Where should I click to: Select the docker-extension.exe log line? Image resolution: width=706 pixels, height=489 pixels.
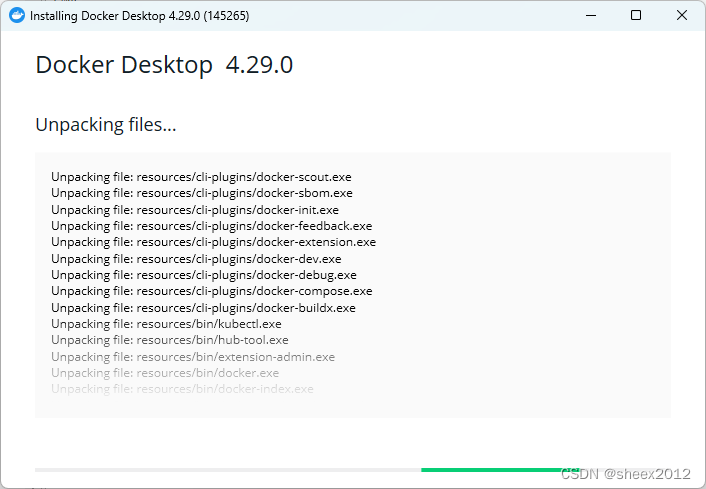pyautogui.click(x=213, y=242)
